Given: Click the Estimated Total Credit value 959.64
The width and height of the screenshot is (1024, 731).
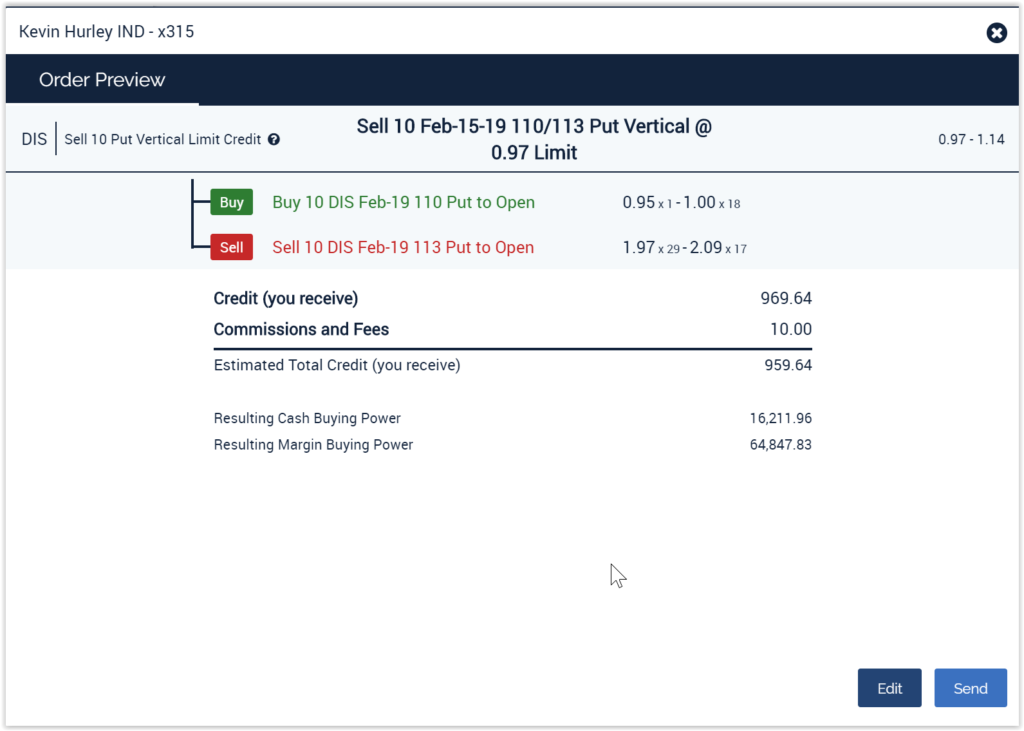Looking at the screenshot, I should point(788,365).
